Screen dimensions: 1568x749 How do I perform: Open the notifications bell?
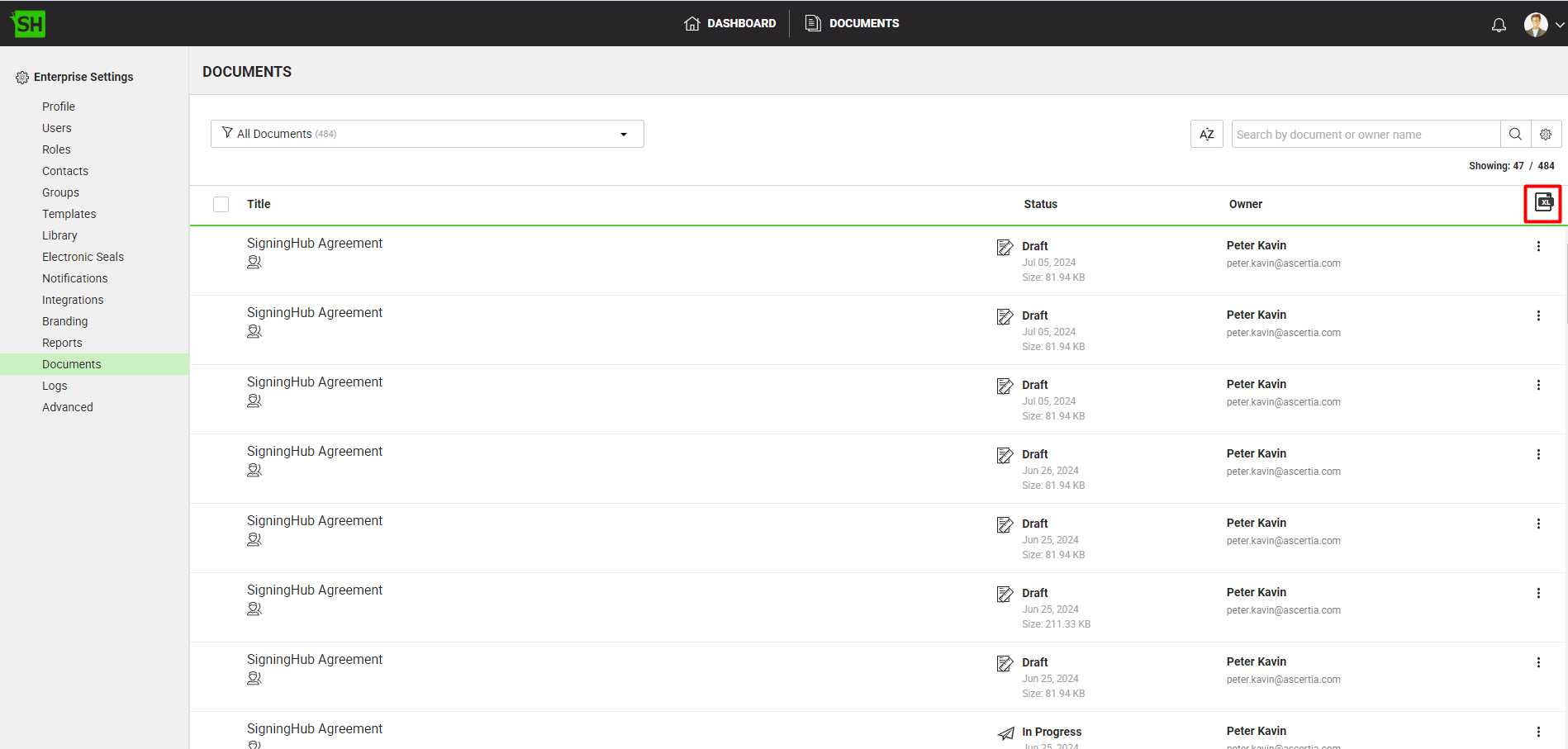tap(1499, 25)
